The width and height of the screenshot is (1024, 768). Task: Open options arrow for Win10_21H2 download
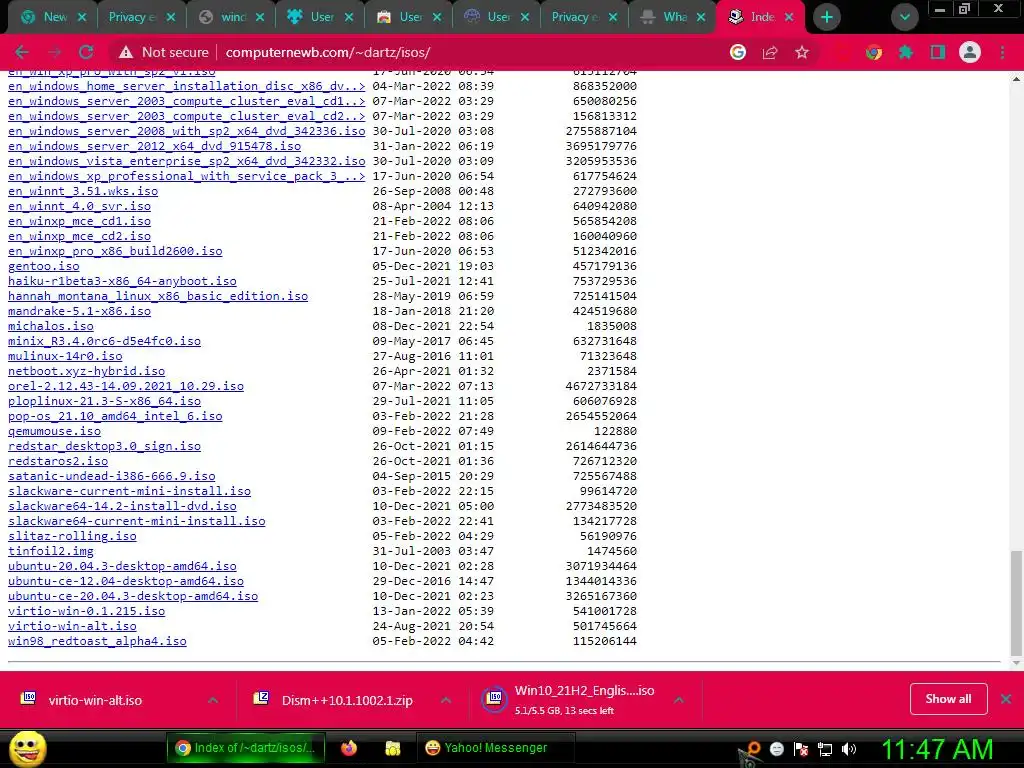(679, 700)
